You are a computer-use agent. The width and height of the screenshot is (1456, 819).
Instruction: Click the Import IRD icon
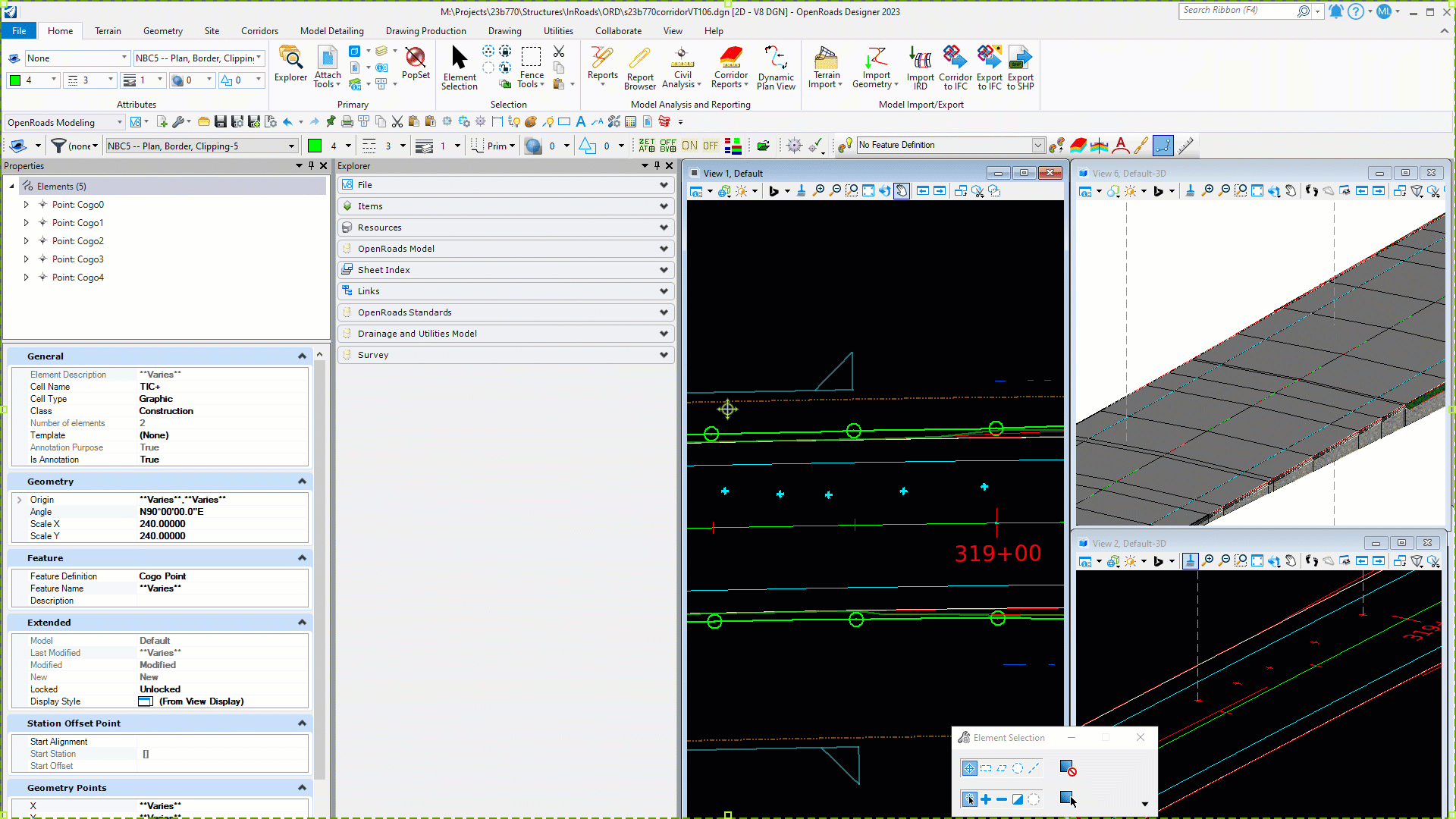(x=920, y=67)
